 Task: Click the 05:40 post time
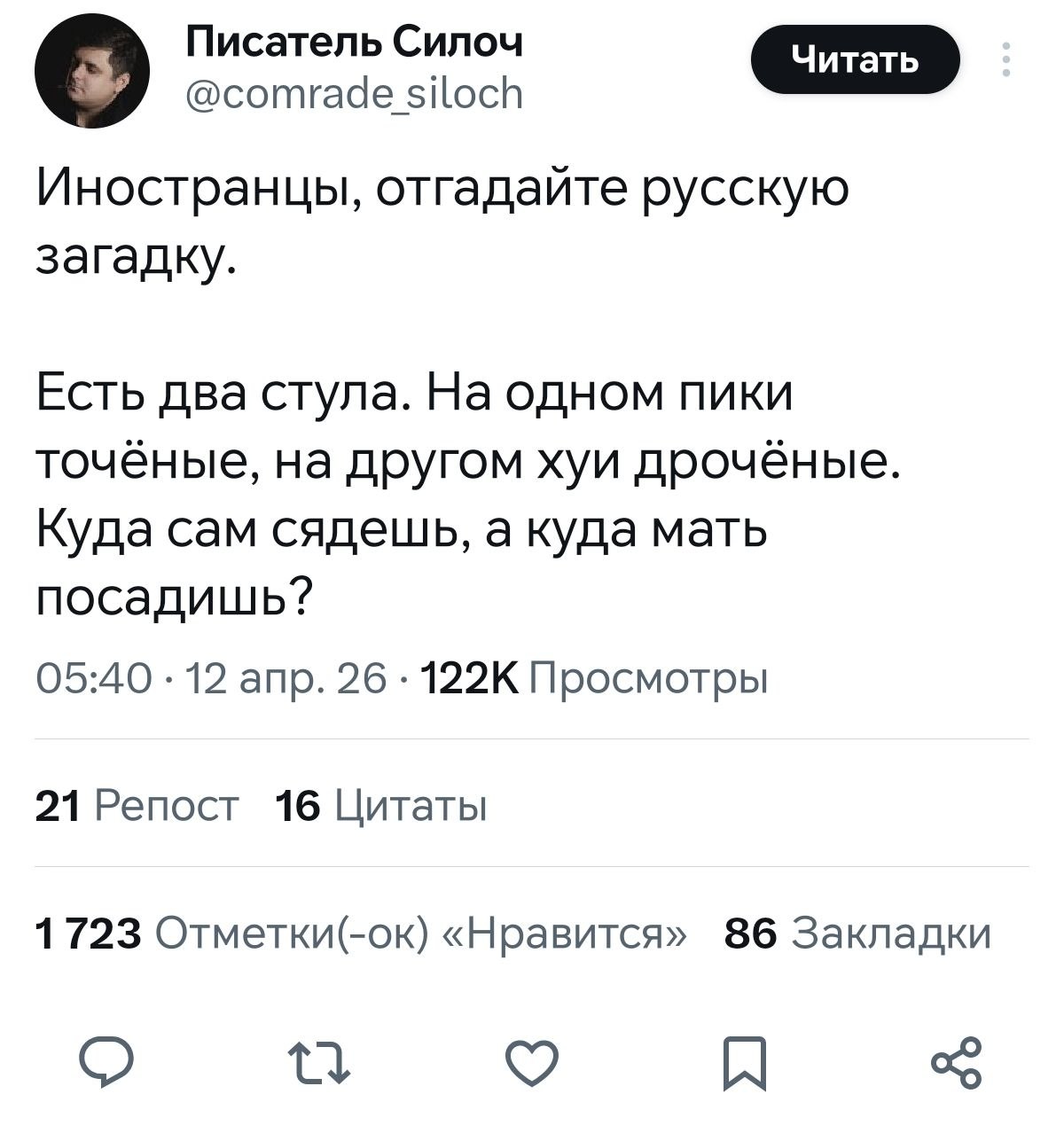coord(82,680)
